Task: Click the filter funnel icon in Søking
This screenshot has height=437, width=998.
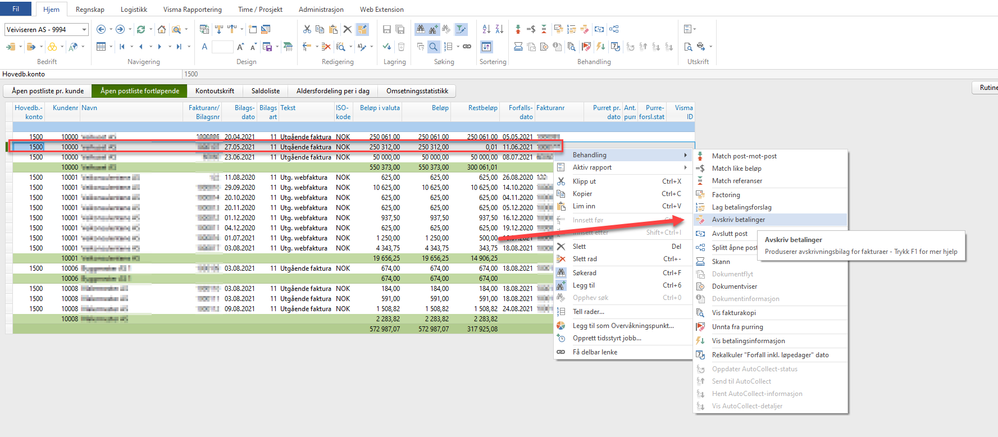Action: [x=461, y=29]
